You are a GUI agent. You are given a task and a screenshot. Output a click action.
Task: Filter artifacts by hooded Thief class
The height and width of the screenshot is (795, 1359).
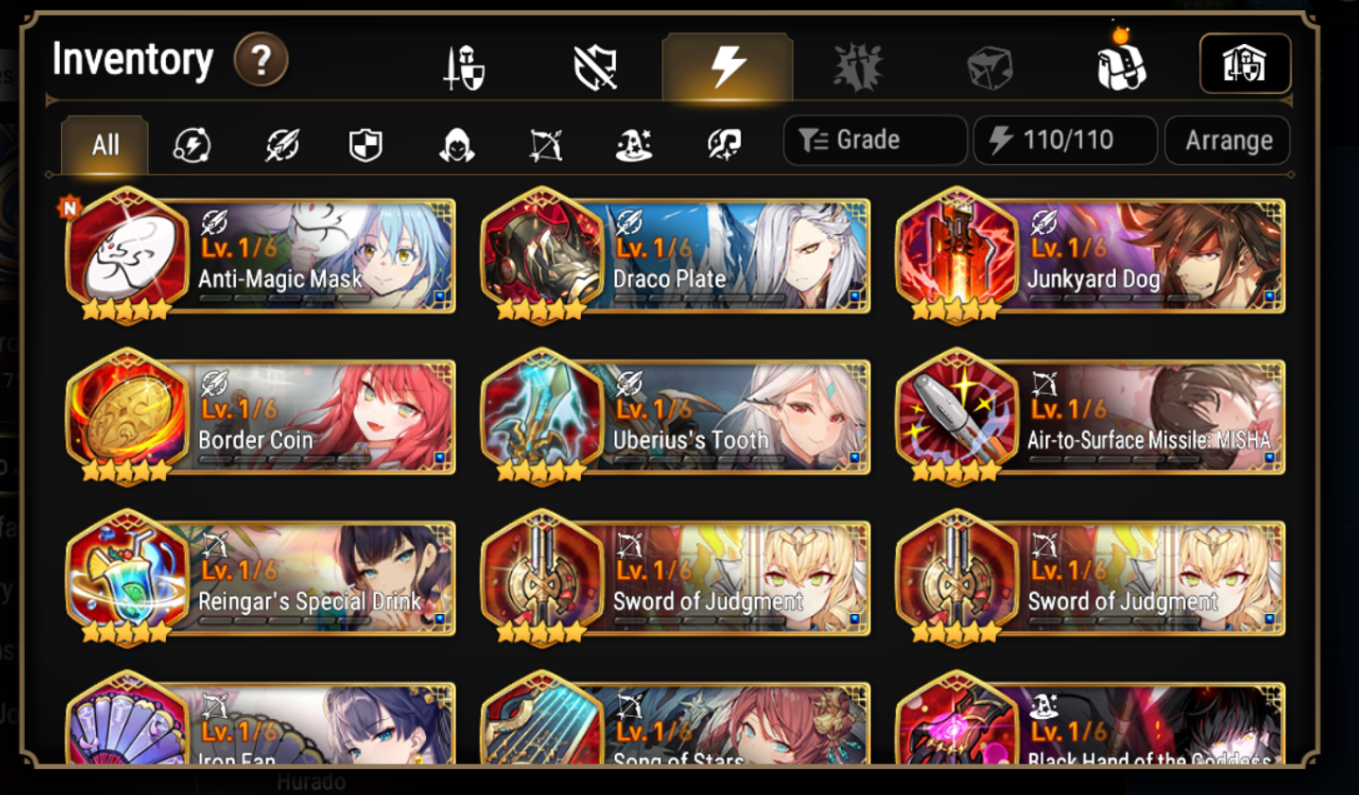click(x=456, y=145)
